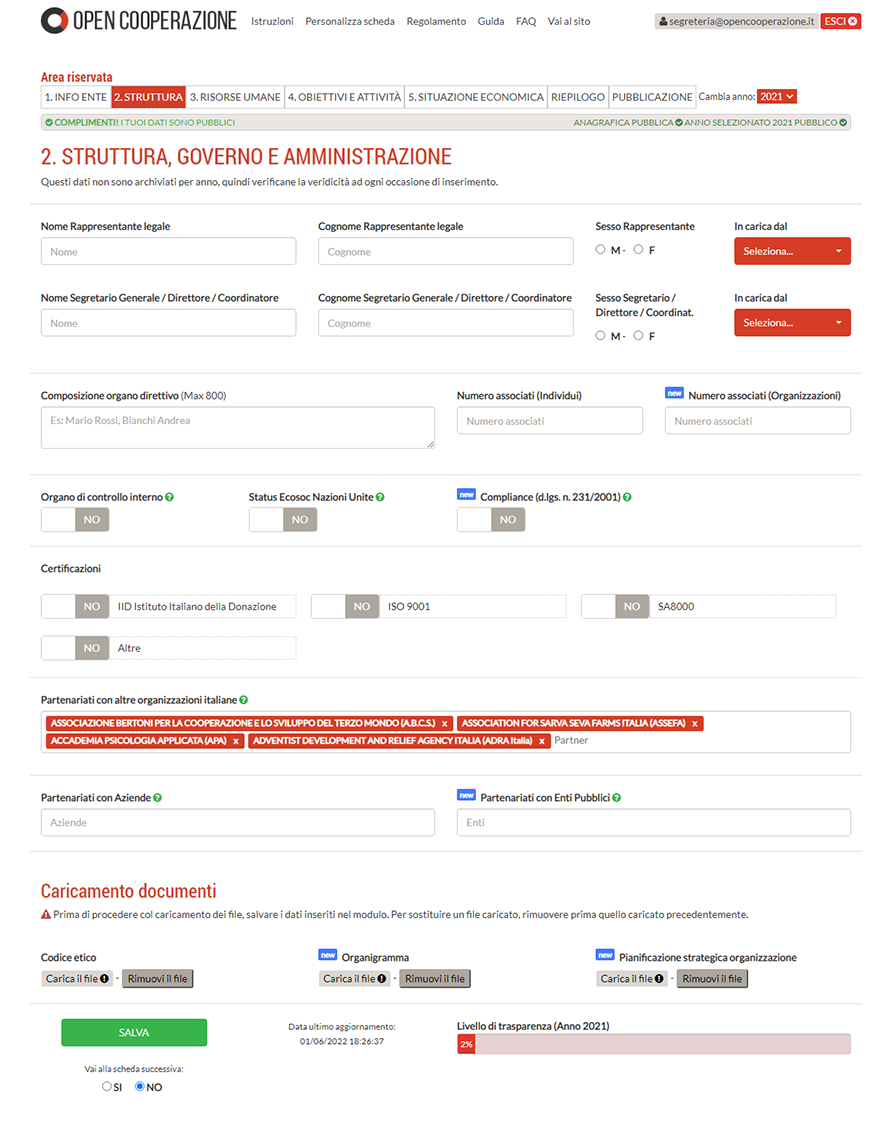The width and height of the screenshot is (892, 1128).
Task: Click the warning triangle icon under Caricamento documenti
Action: pyautogui.click(x=46, y=914)
